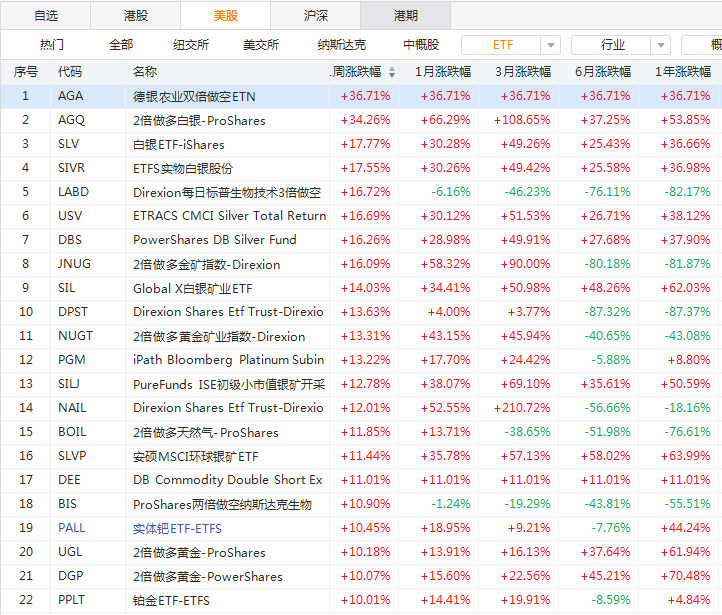The height and width of the screenshot is (615, 722).
Task: Select the UGL ticker code
Action: click(70, 551)
